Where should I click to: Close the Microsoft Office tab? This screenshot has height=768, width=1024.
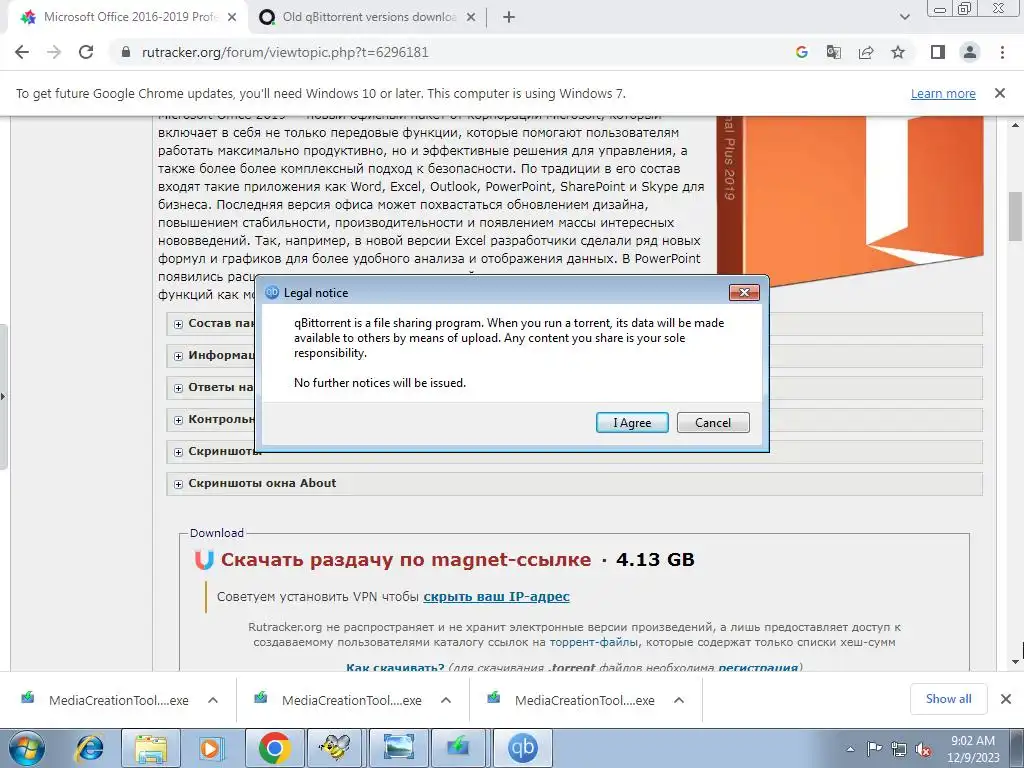pos(232,18)
